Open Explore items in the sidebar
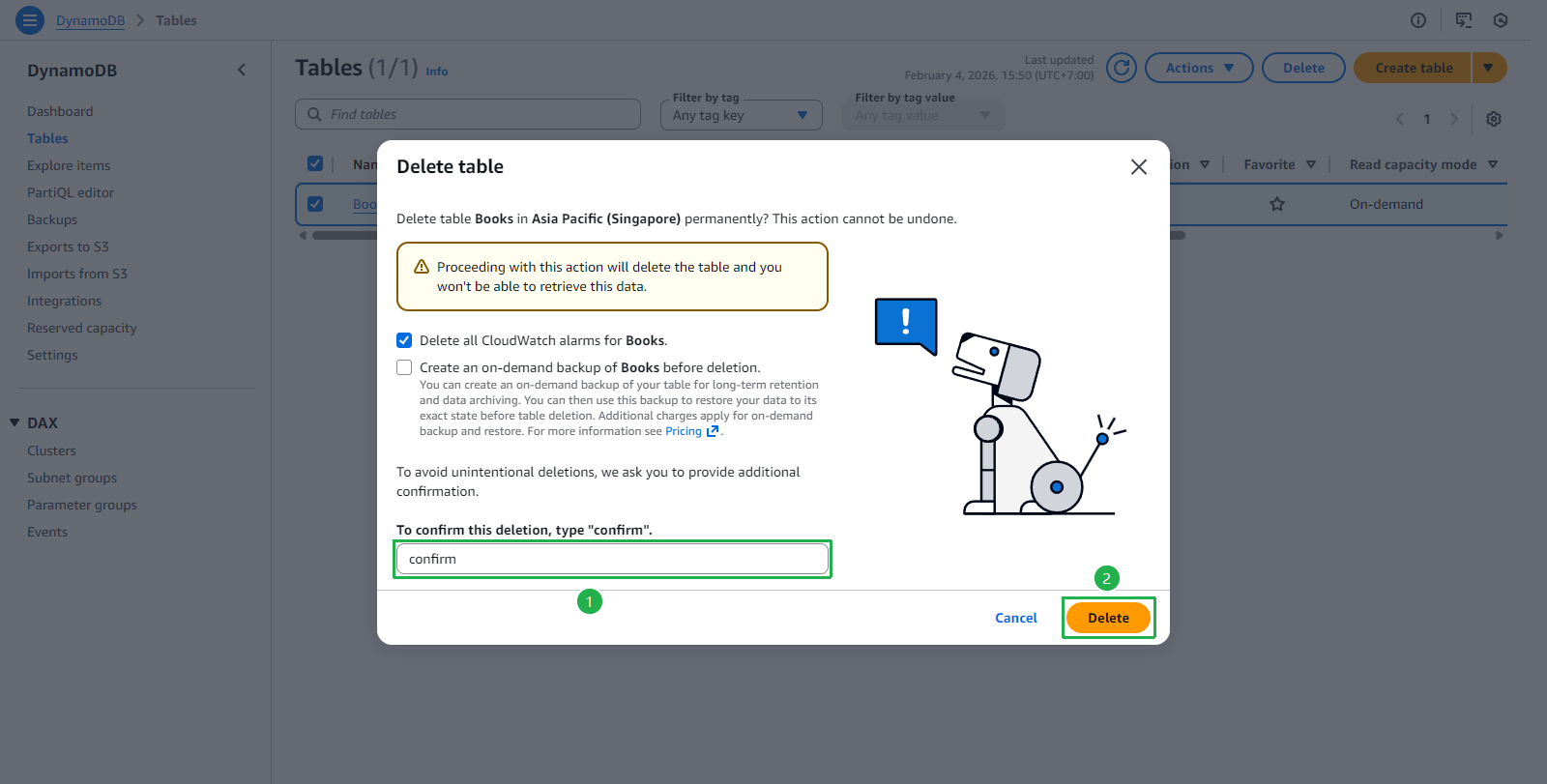 click(69, 165)
